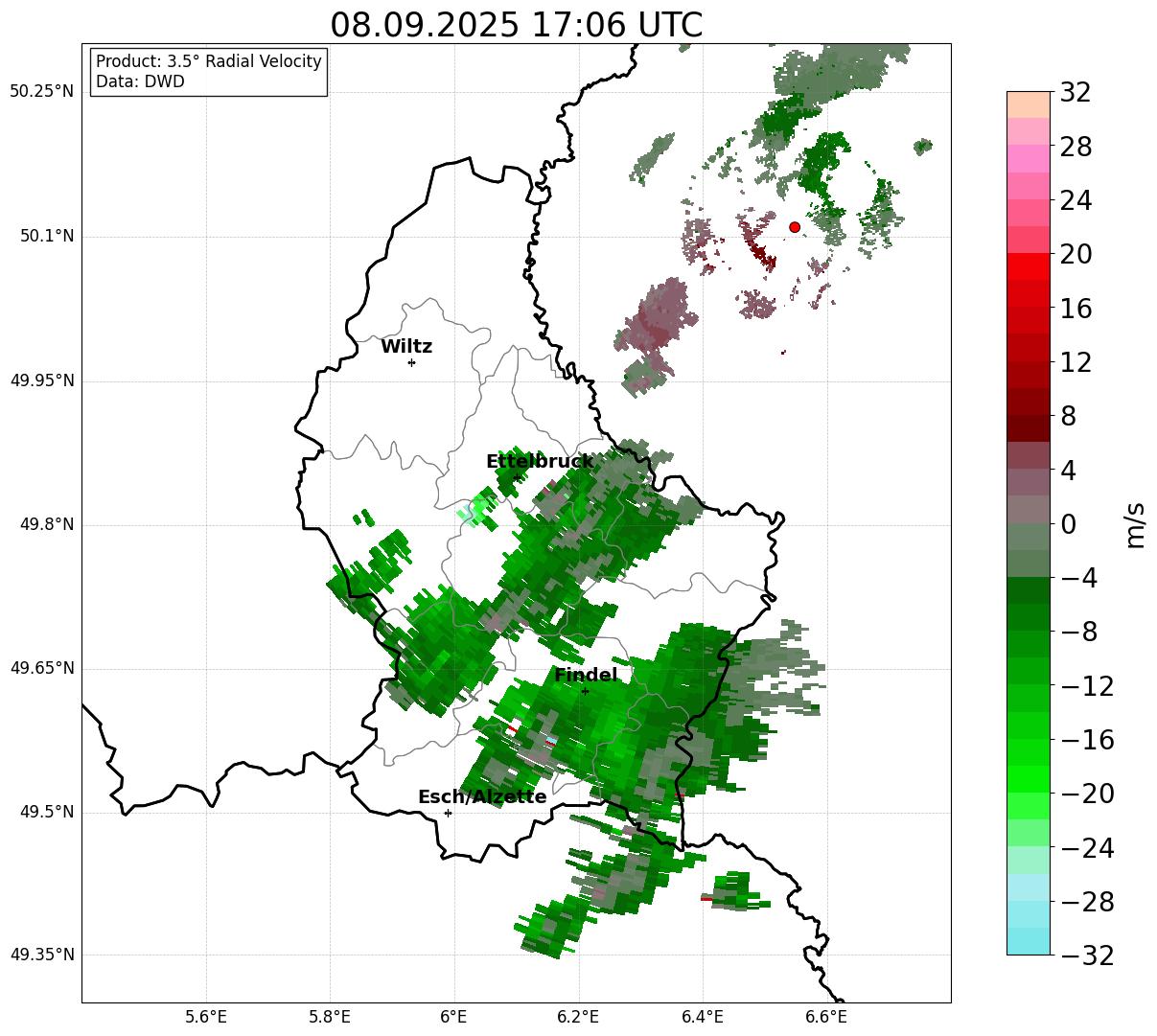Click the colorbar value 16
1157x1036 pixels.
[x=1076, y=310]
